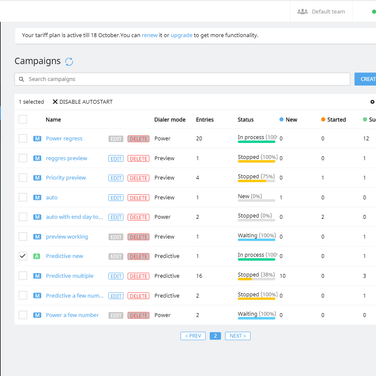Click the M mode badge for Power regress
This screenshot has width=376, height=376.
click(x=37, y=138)
